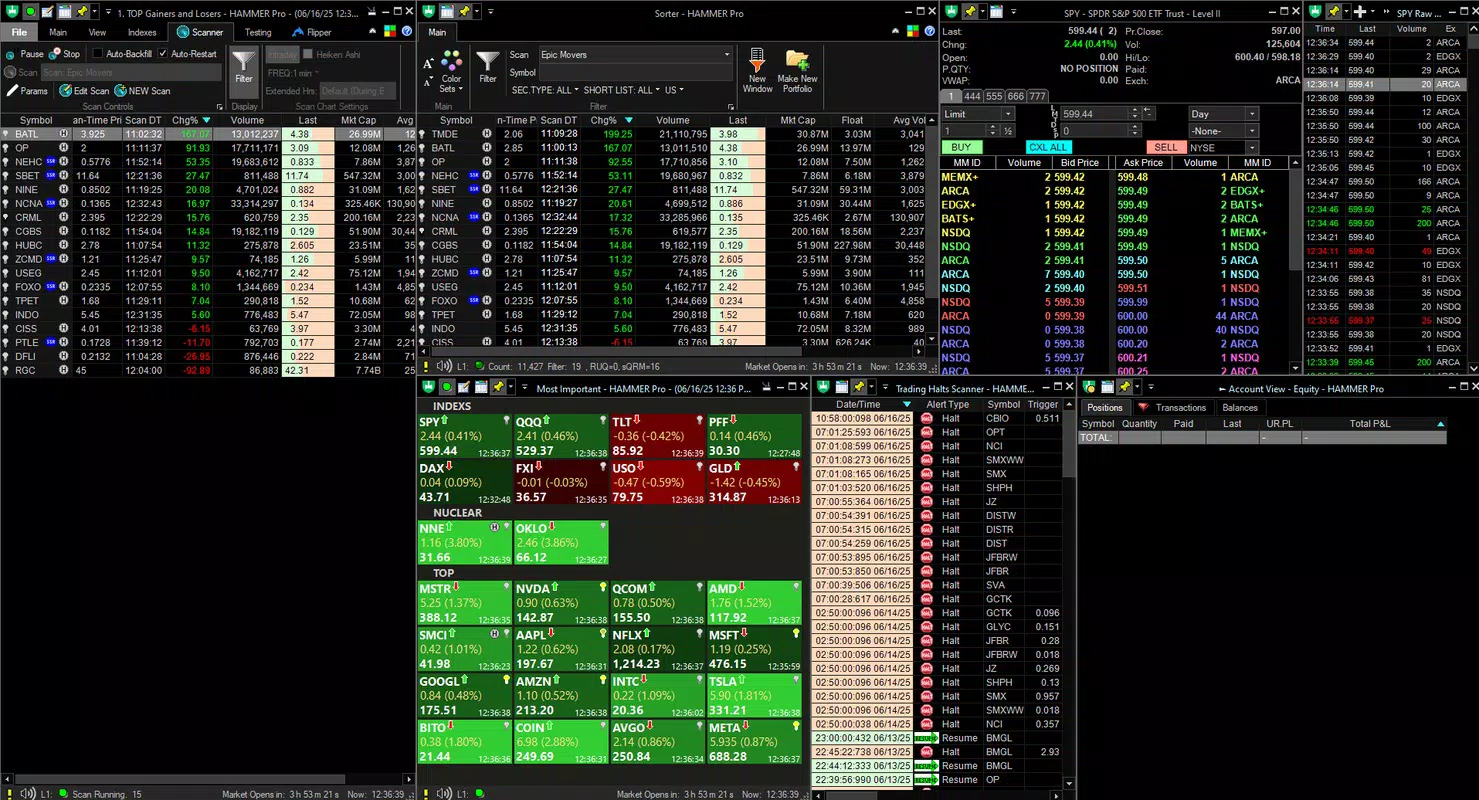Open the Balances tab in Account View
1479x800 pixels.
pyautogui.click(x=1240, y=408)
